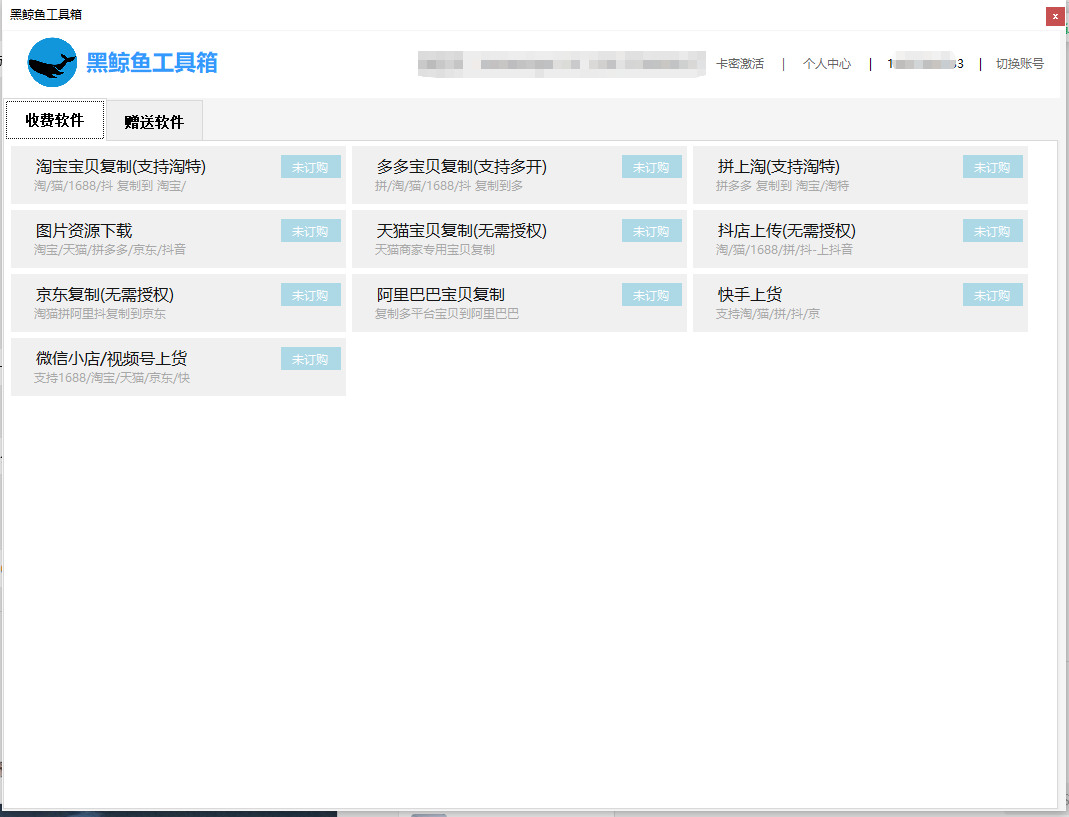Switch to the 赠送软件 tab

(x=154, y=121)
